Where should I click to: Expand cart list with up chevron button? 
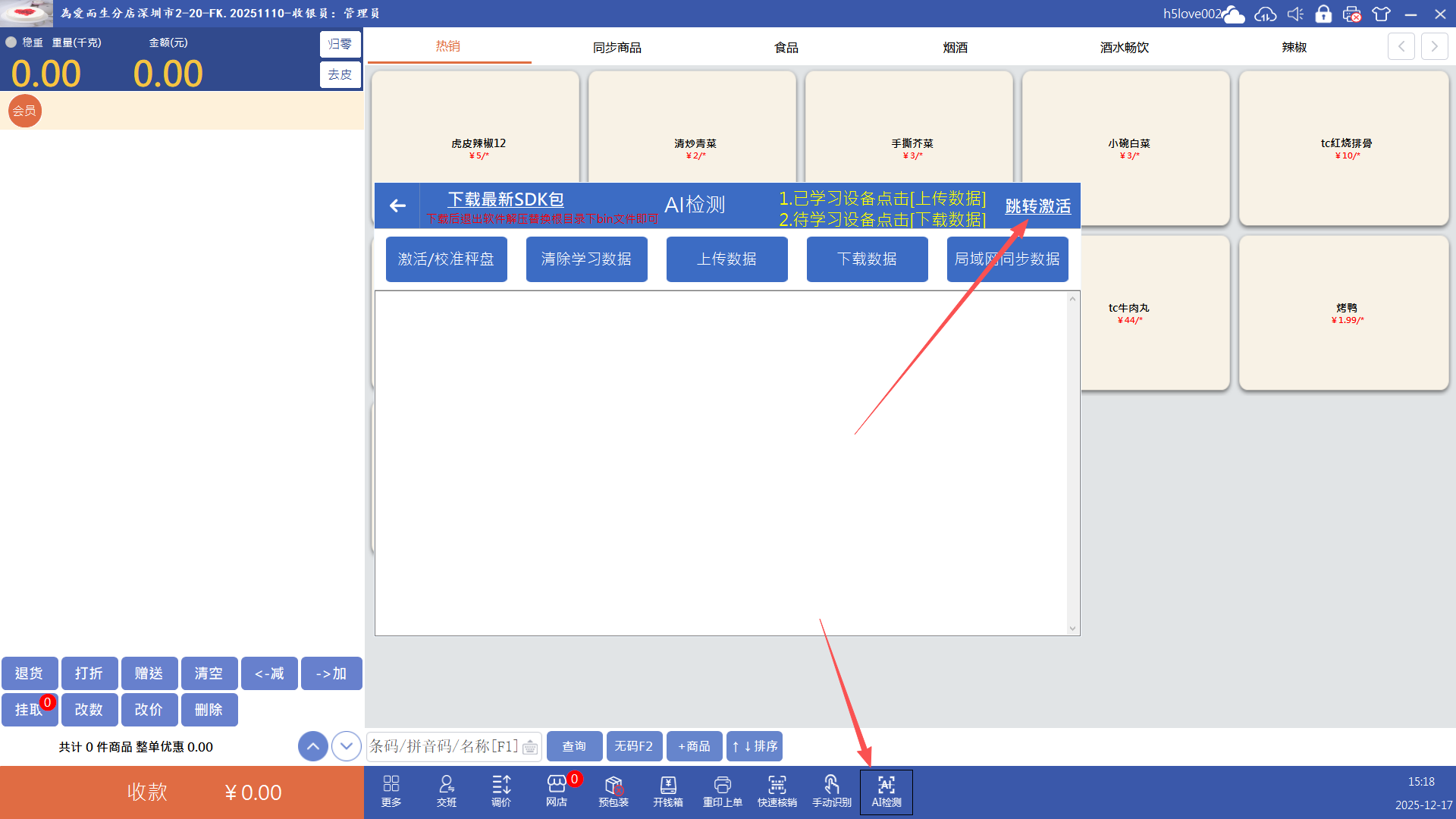tap(313, 746)
